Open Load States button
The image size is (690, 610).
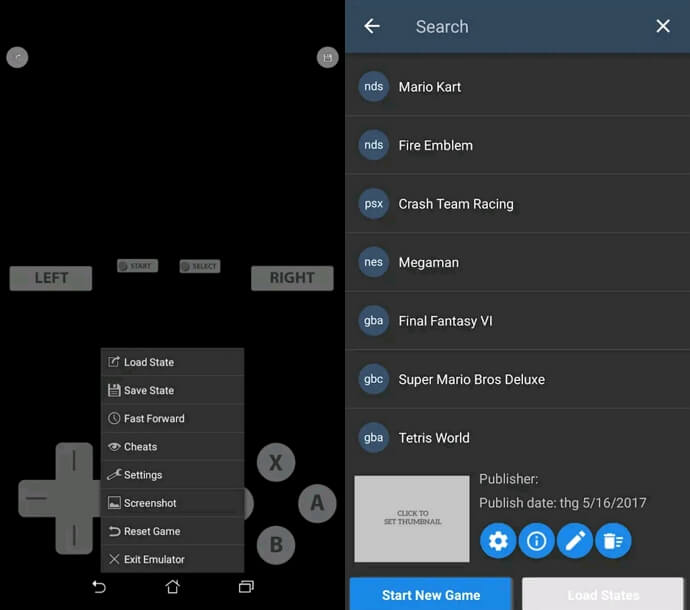click(603, 595)
